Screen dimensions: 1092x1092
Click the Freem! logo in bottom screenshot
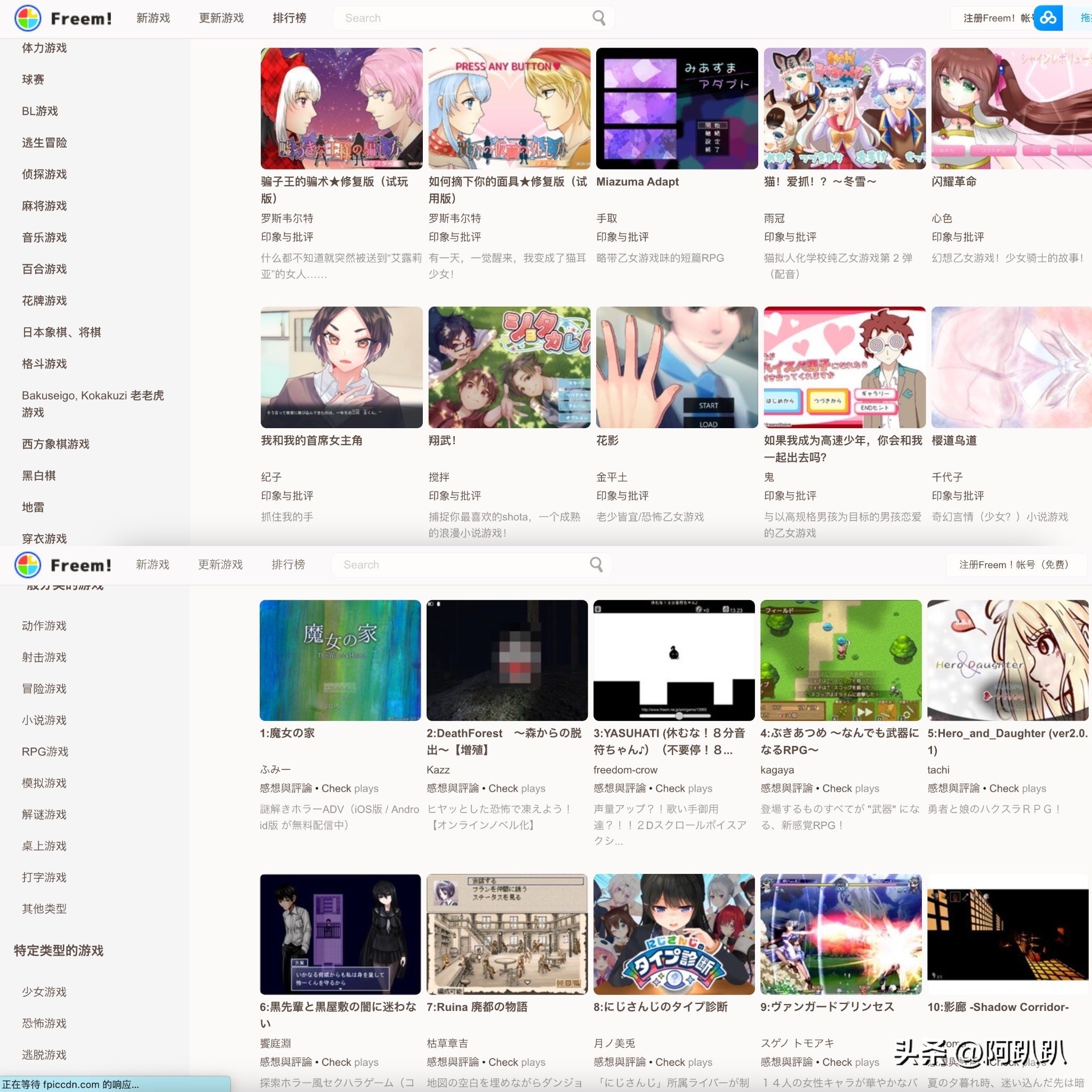click(x=63, y=565)
